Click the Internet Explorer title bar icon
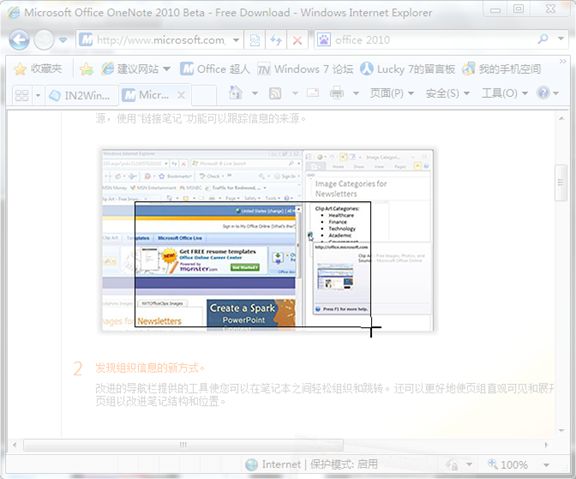Image resolution: width=576 pixels, height=479 pixels. 14,12
